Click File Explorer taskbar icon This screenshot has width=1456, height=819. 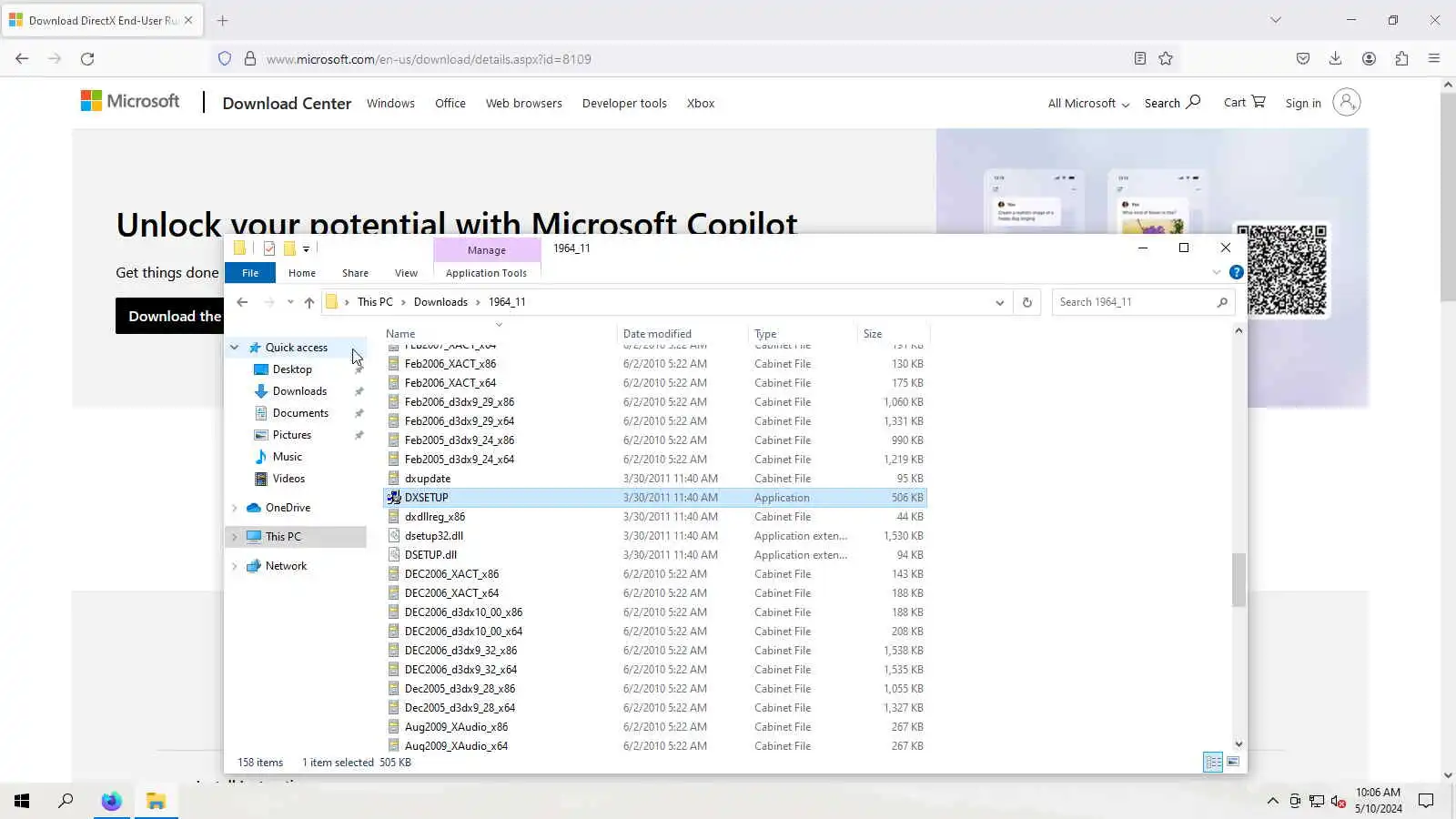(157, 801)
